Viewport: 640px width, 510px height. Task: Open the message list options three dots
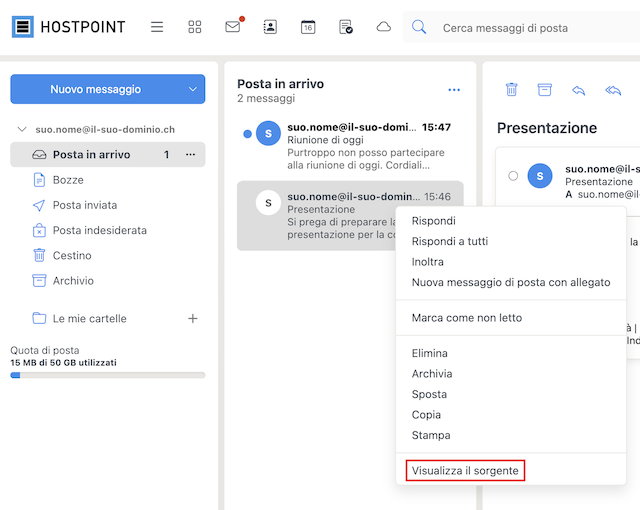pos(454,90)
